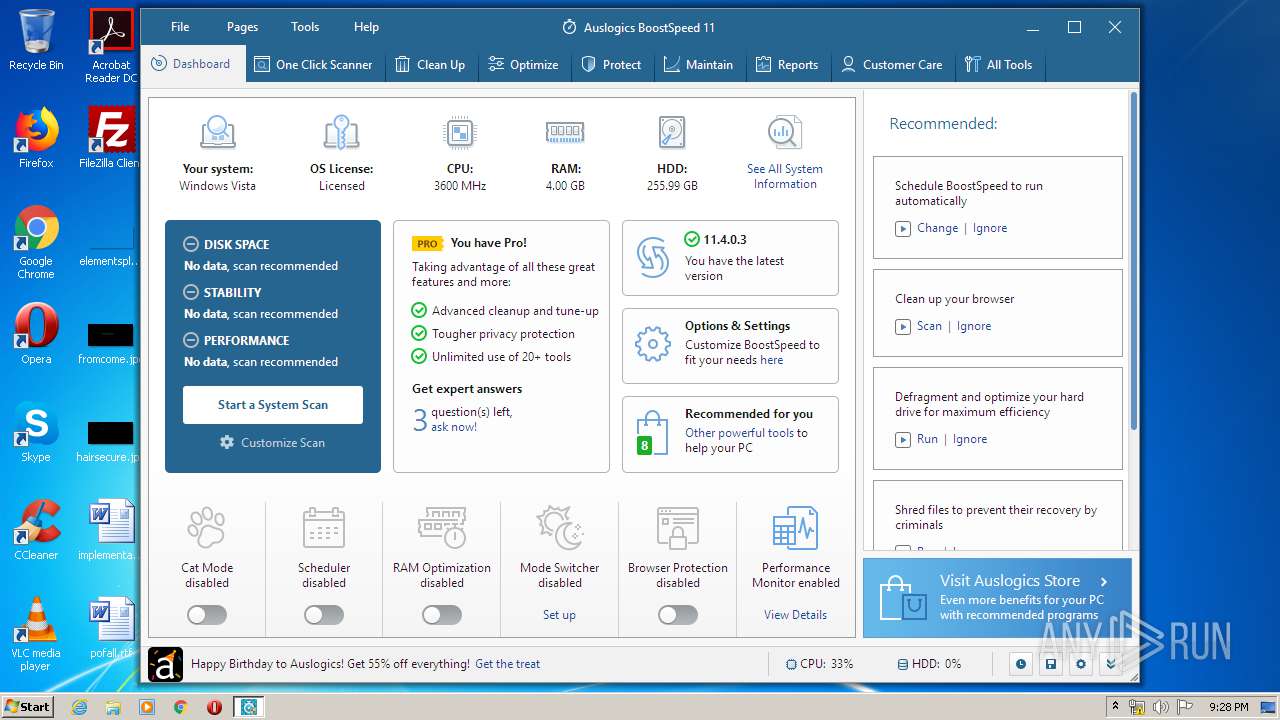Open the Customer Care tab

point(892,64)
